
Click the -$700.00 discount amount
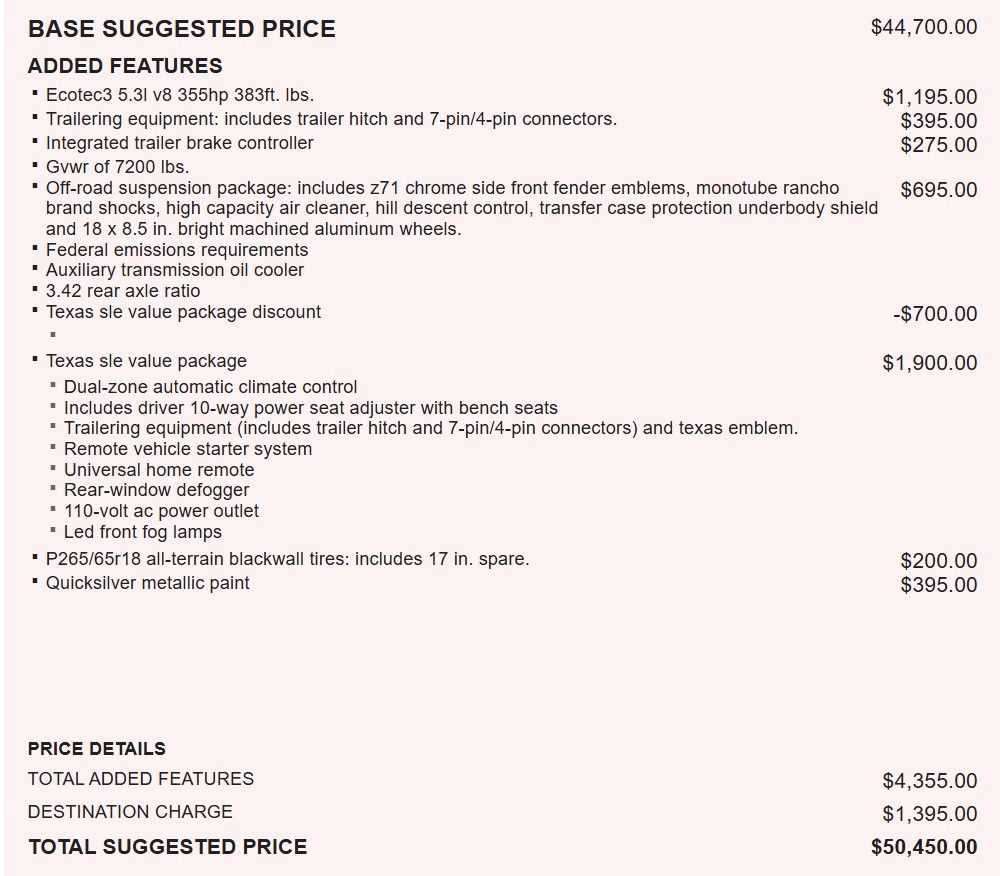coord(934,314)
